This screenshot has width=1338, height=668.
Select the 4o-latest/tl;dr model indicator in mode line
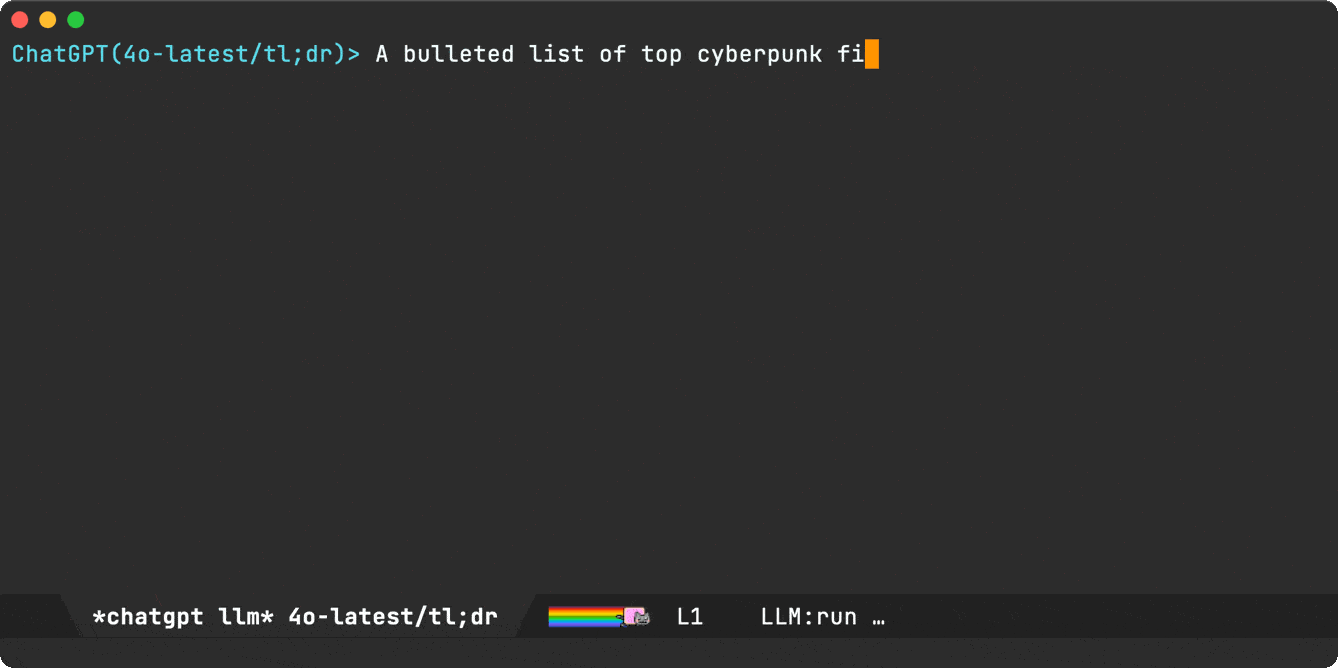click(392, 617)
